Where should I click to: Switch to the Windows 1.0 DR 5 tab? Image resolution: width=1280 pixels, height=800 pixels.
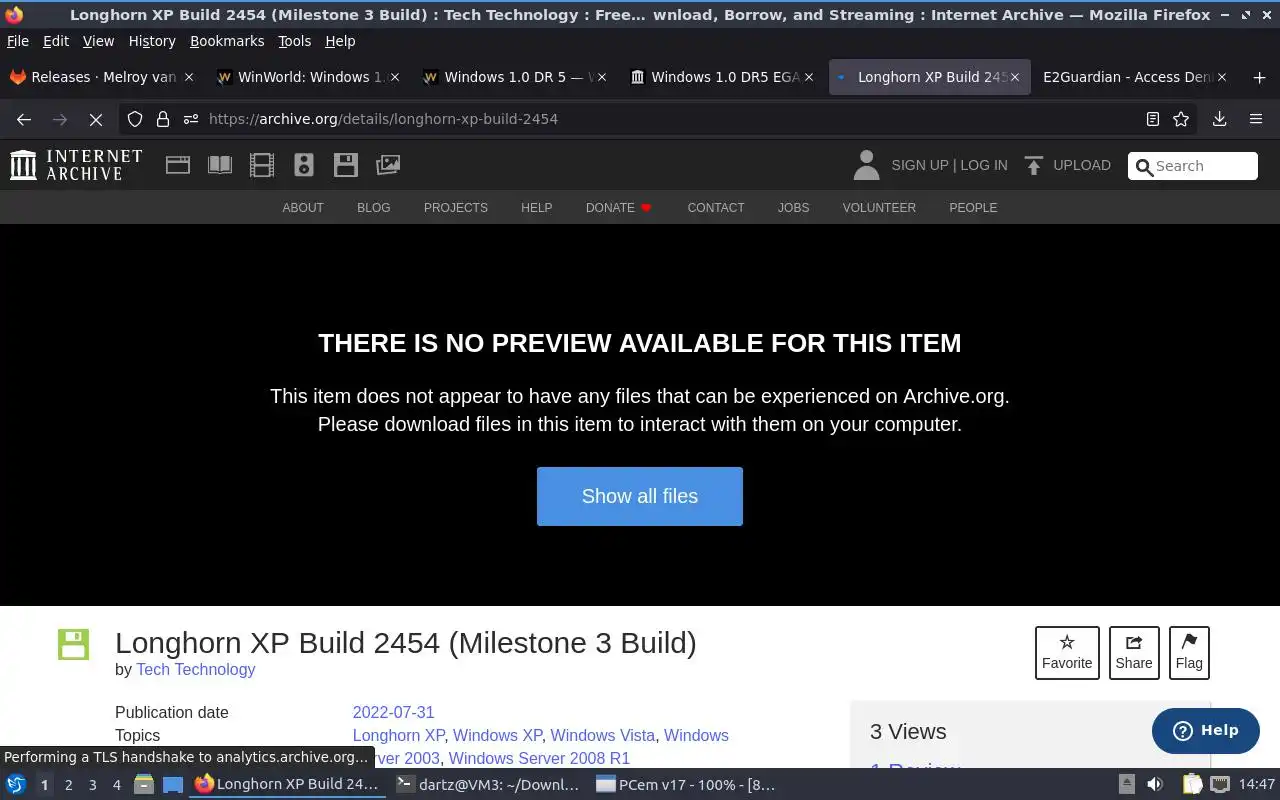515,77
